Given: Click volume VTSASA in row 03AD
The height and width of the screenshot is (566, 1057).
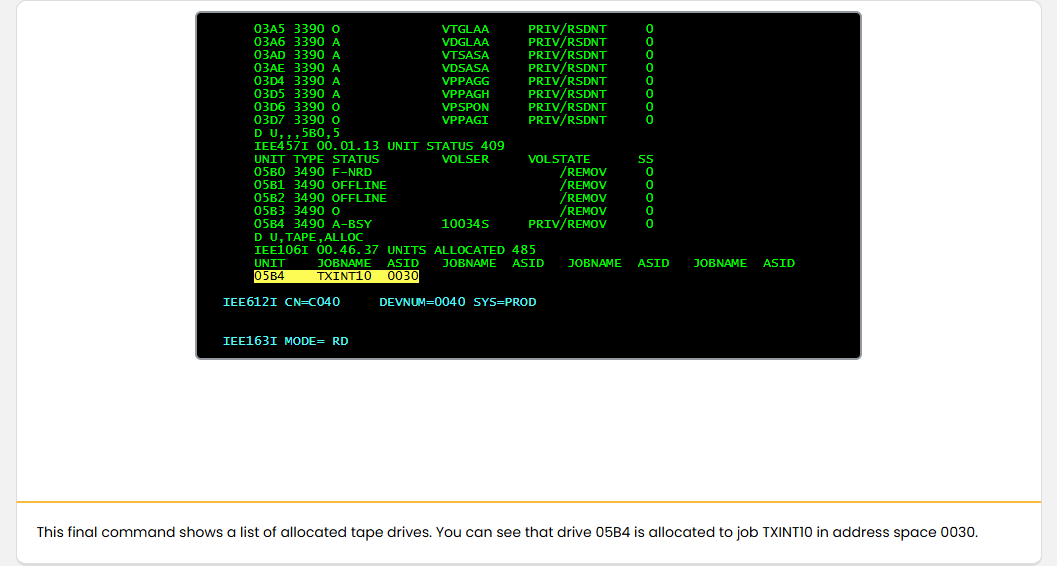Looking at the screenshot, I should pyautogui.click(x=465, y=55).
